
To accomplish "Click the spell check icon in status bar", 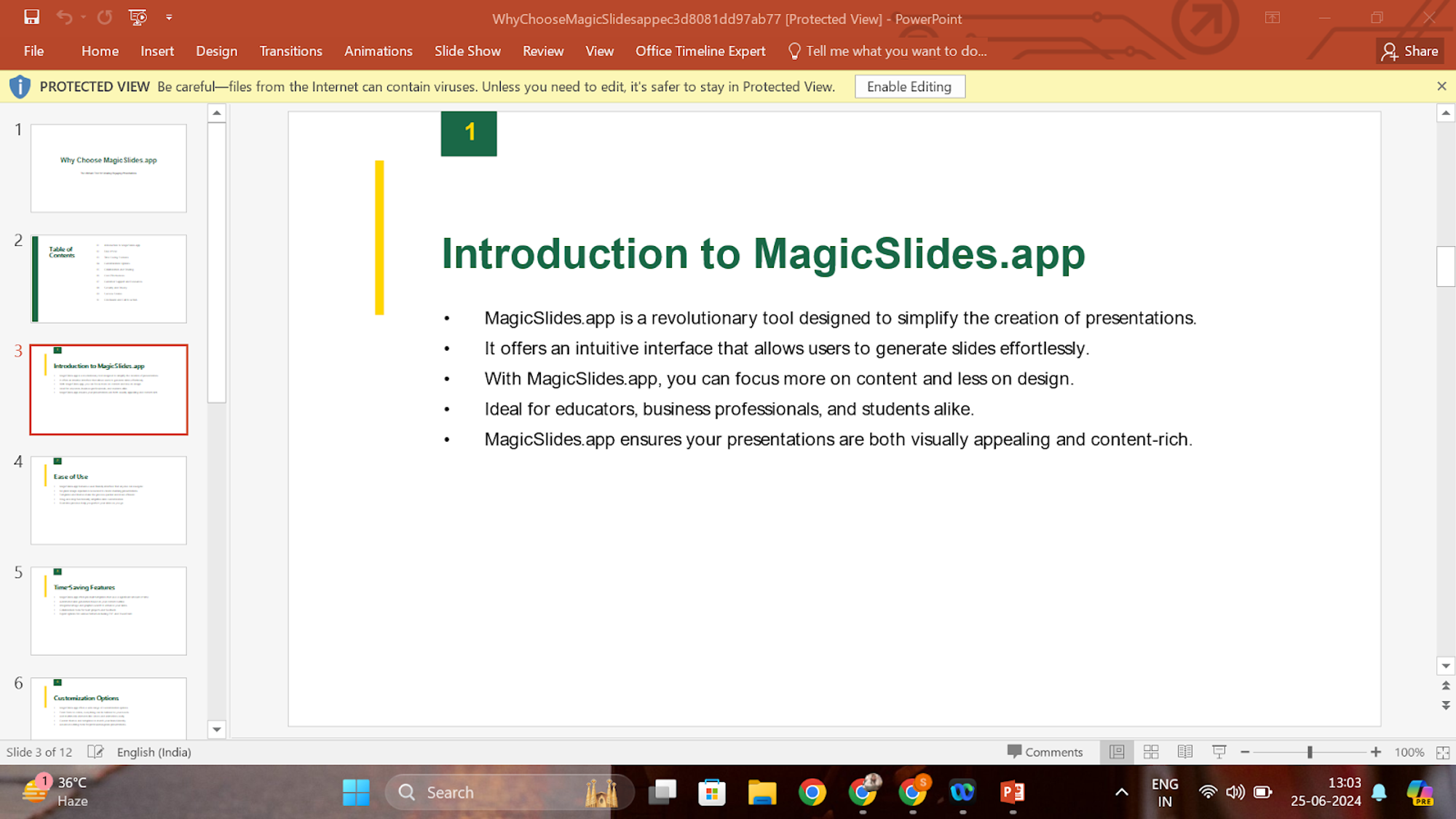I will (x=95, y=752).
